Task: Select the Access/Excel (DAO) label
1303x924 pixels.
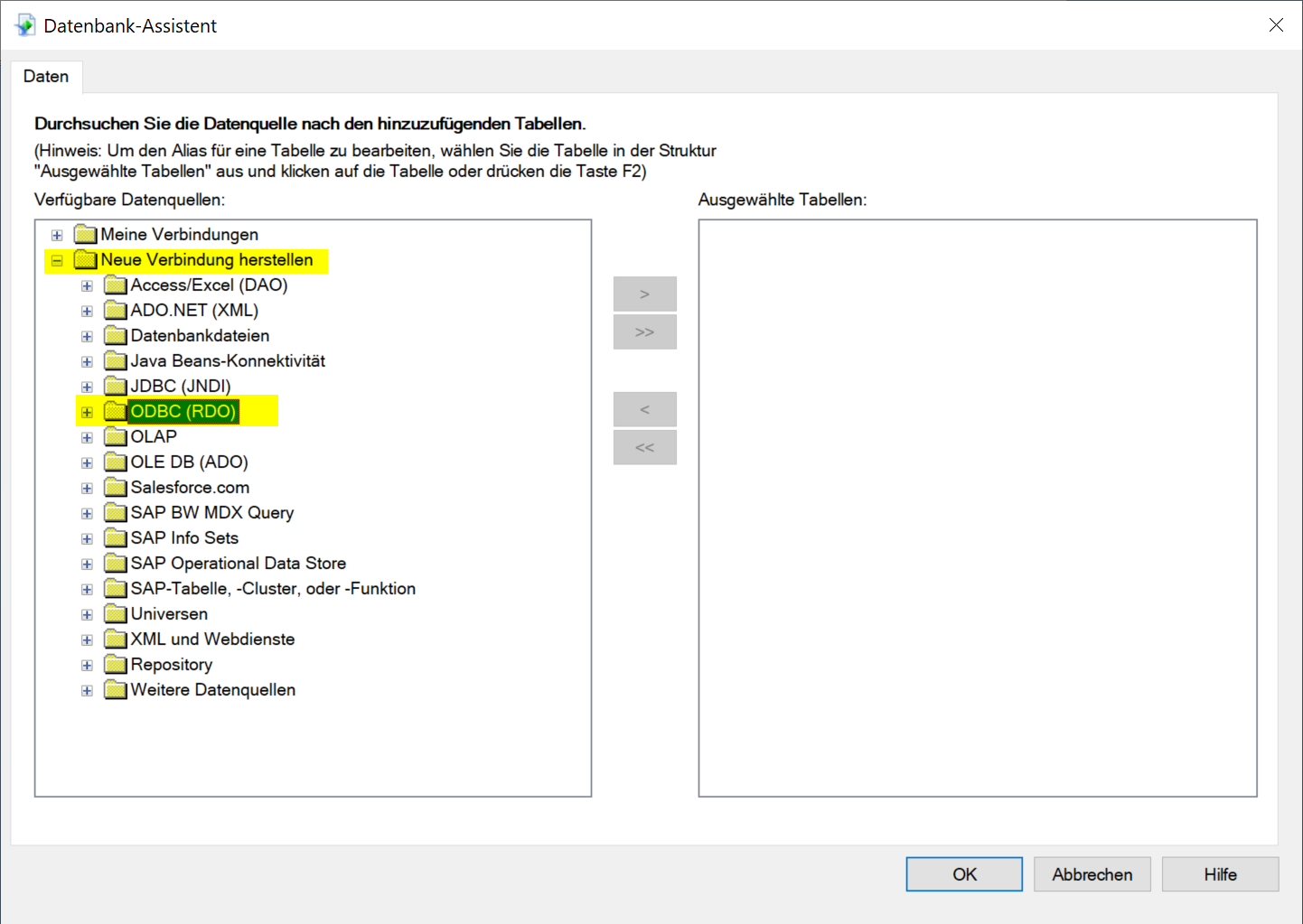Action: click(209, 285)
